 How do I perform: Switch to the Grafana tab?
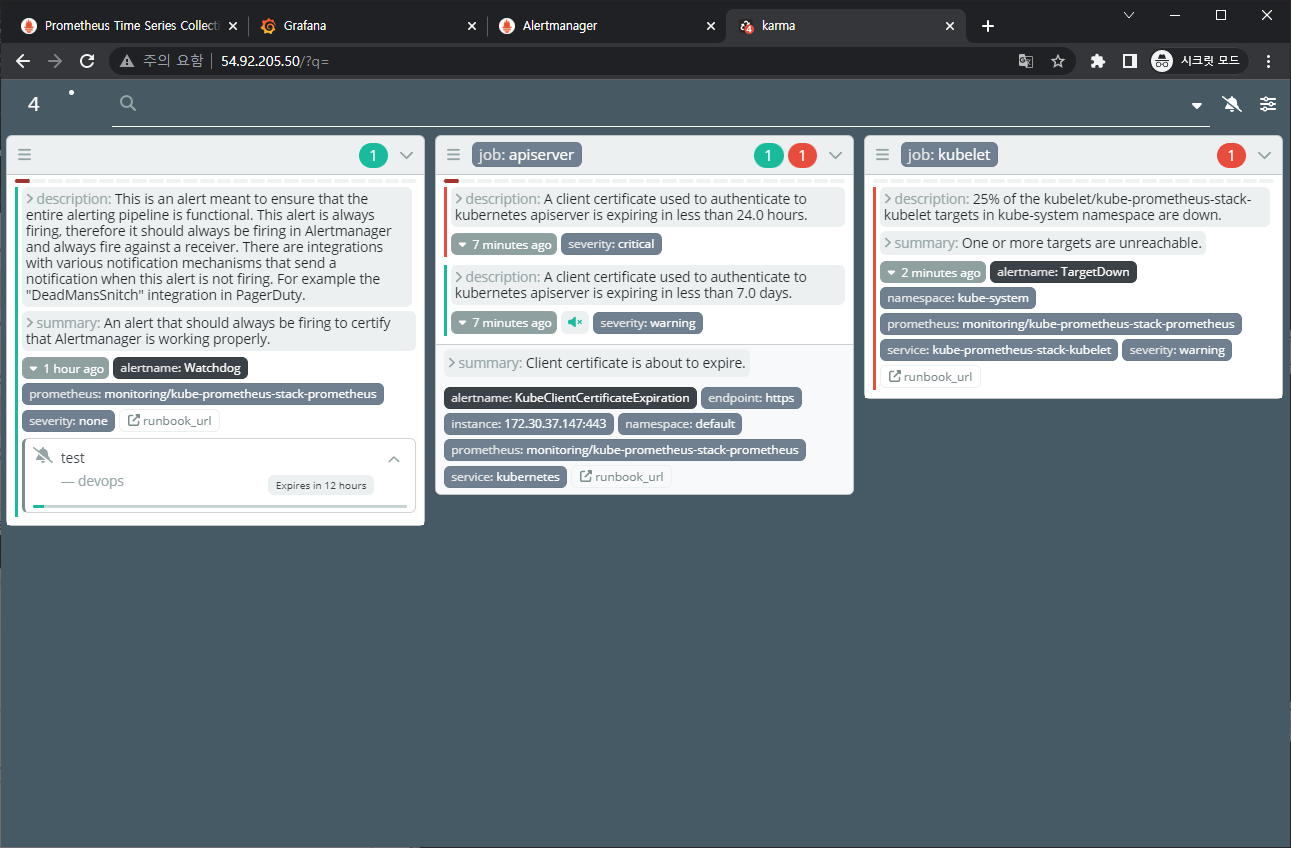coord(367,26)
